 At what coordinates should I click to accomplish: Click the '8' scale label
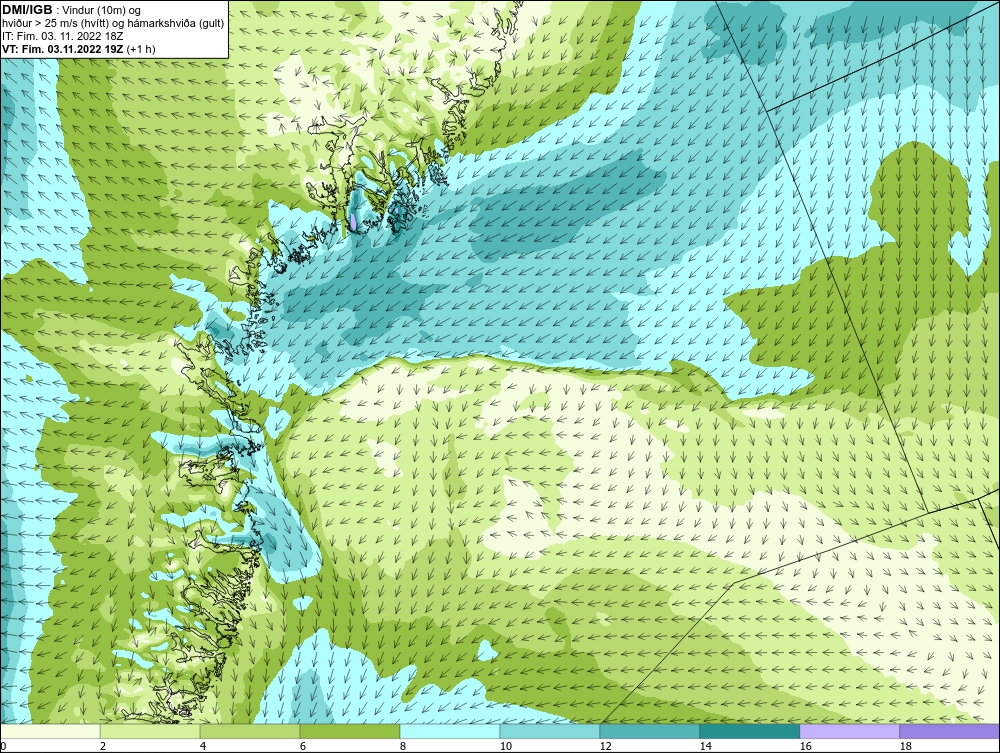coord(402,747)
